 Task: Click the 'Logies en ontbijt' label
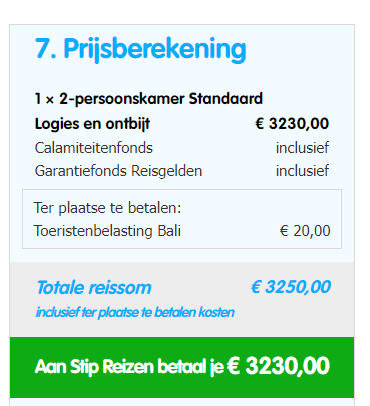coord(92,124)
